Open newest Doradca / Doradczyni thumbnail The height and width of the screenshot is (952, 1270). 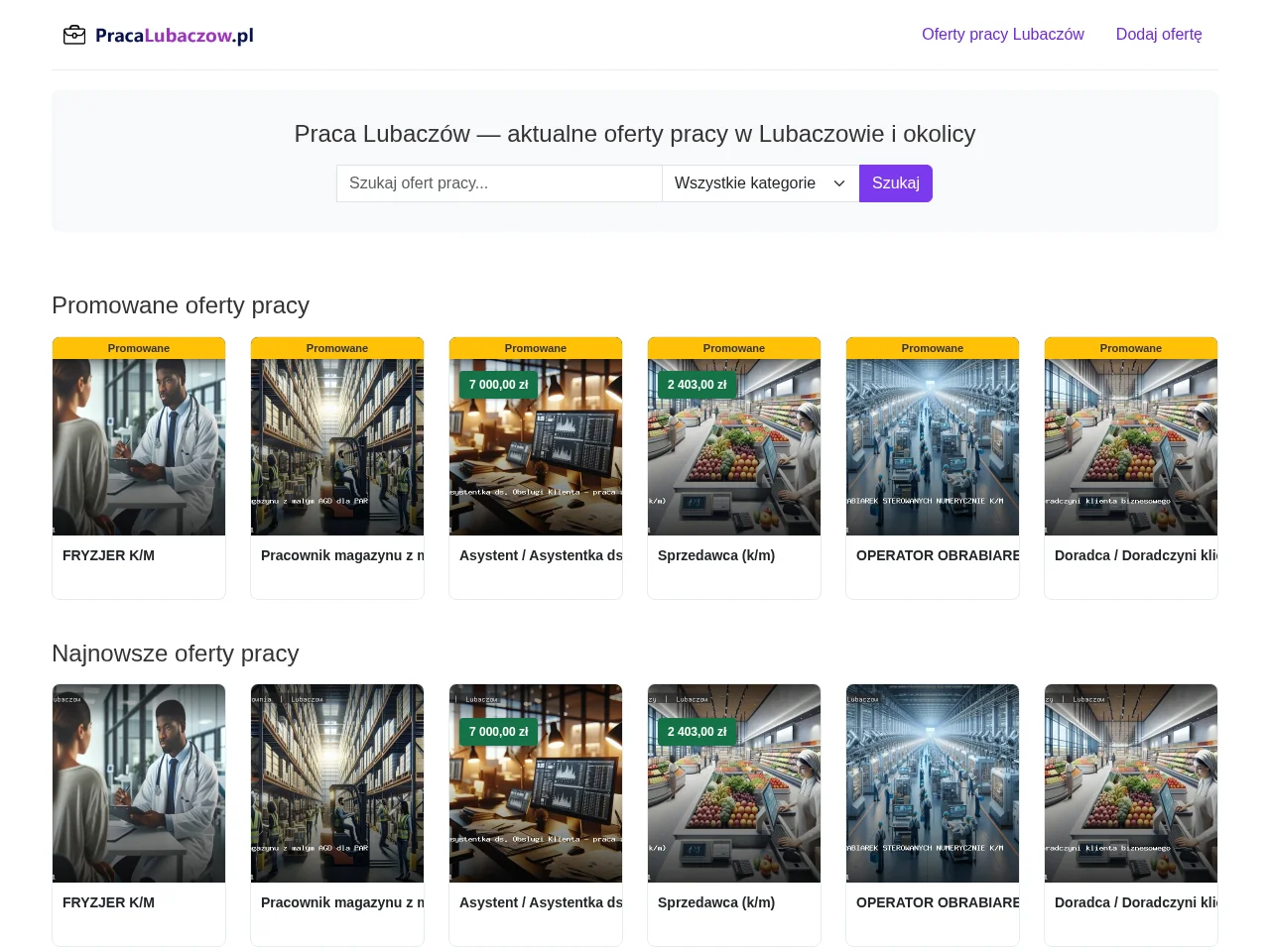1131,783
